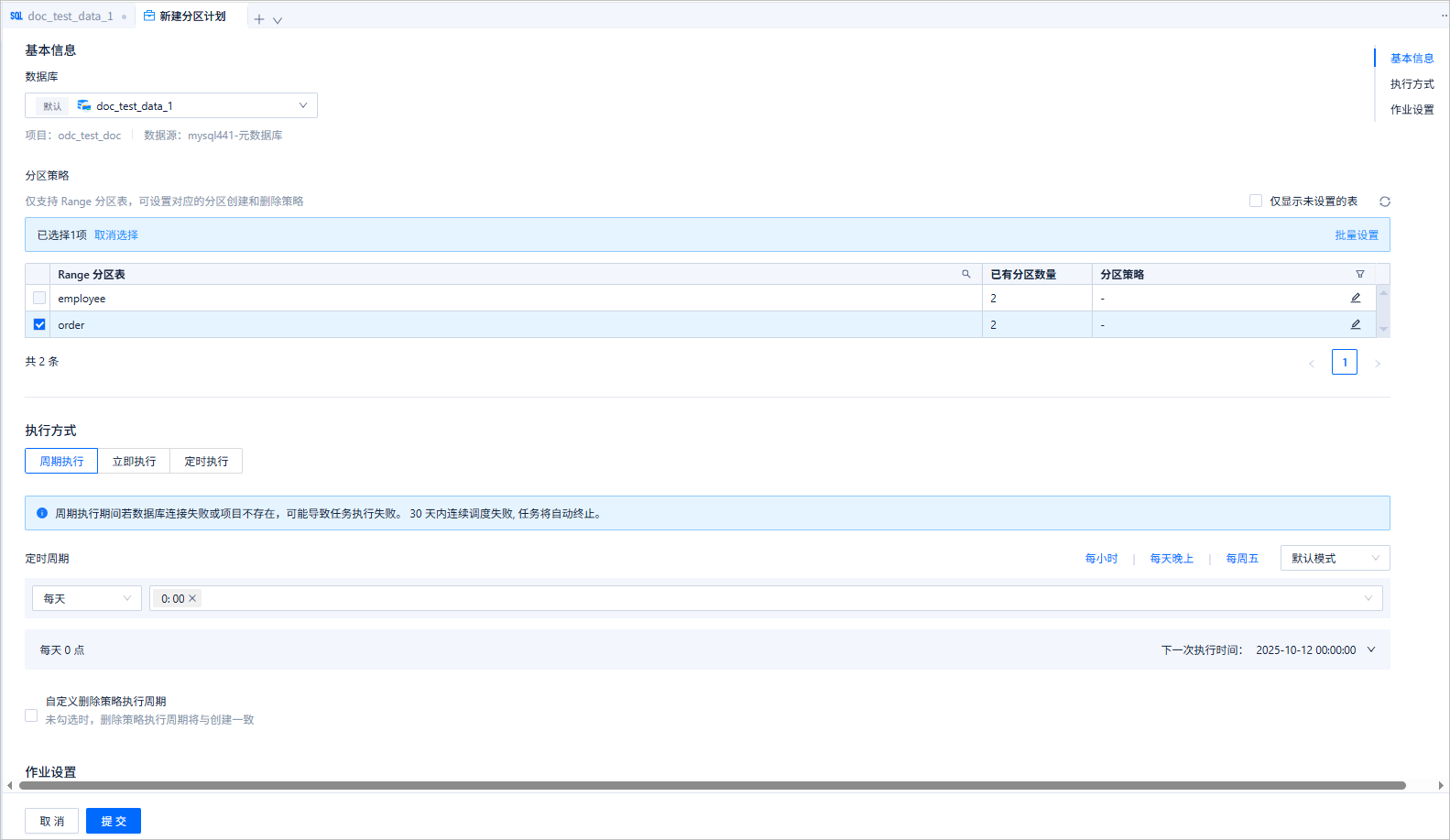Viewport: 1450px width, 840px height.
Task: Choose 每周五 quick preset
Action: (x=1242, y=558)
